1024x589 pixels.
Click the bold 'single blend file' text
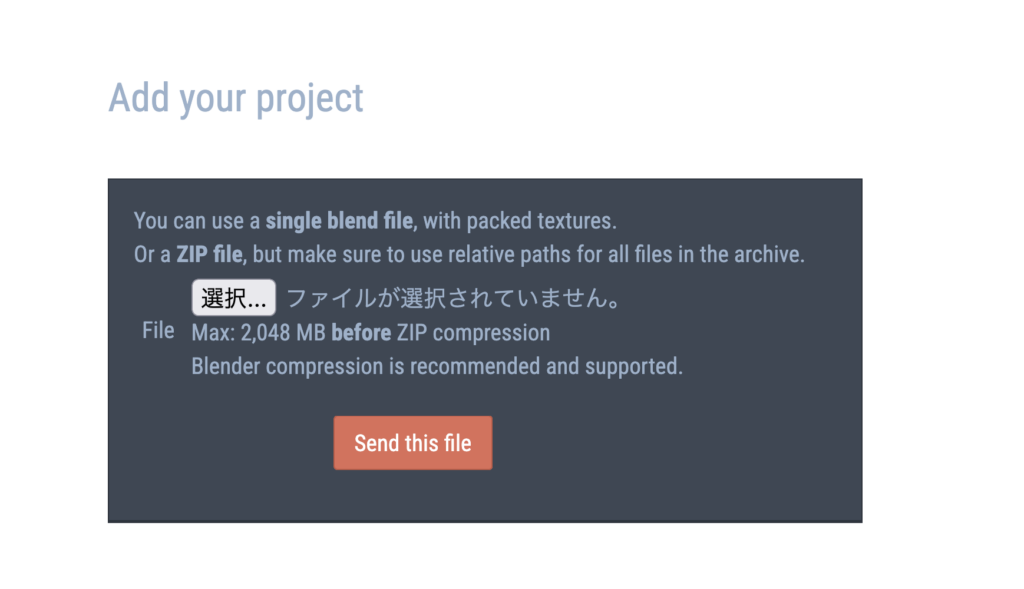(339, 220)
